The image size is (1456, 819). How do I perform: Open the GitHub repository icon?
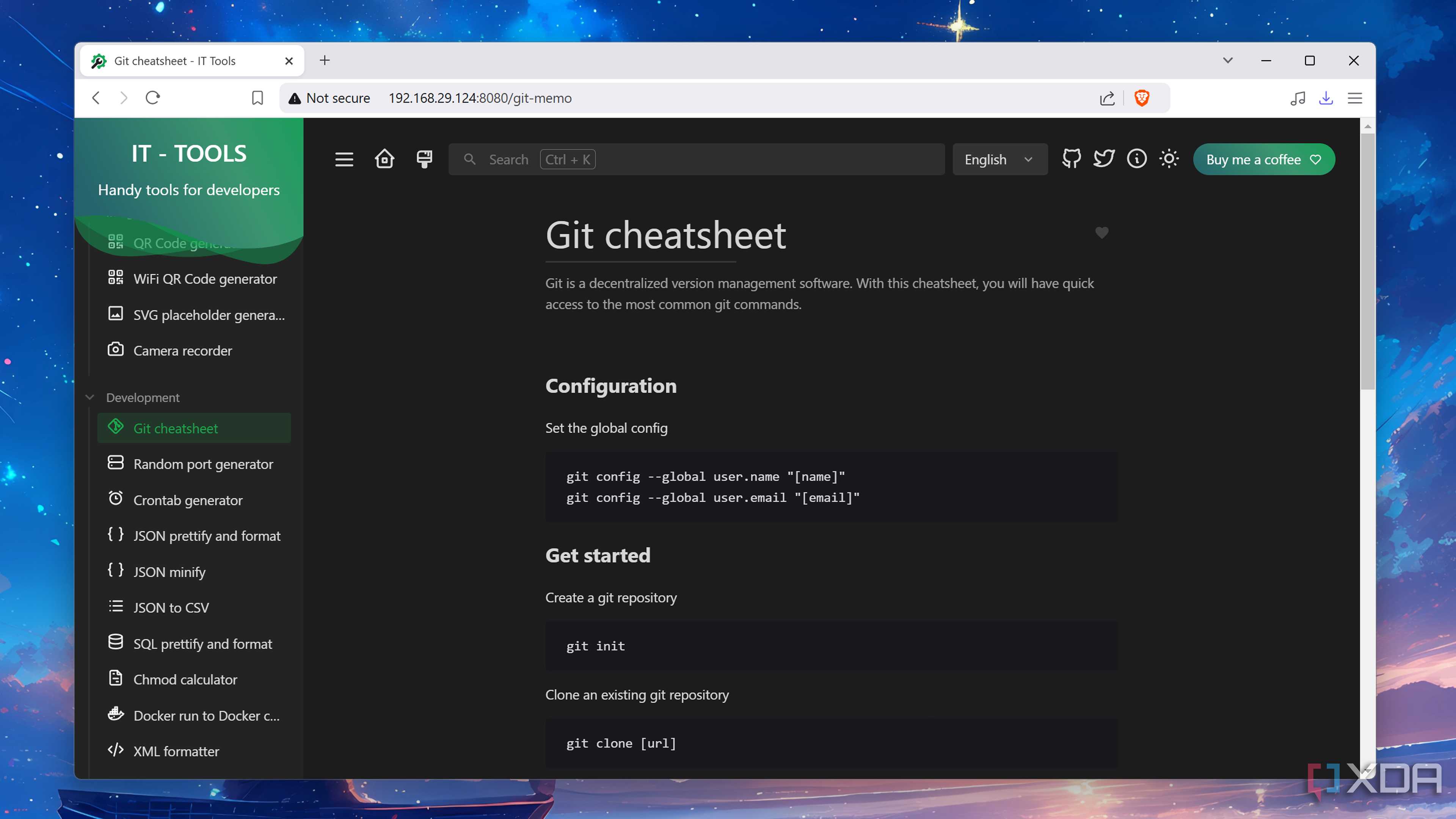tap(1071, 159)
